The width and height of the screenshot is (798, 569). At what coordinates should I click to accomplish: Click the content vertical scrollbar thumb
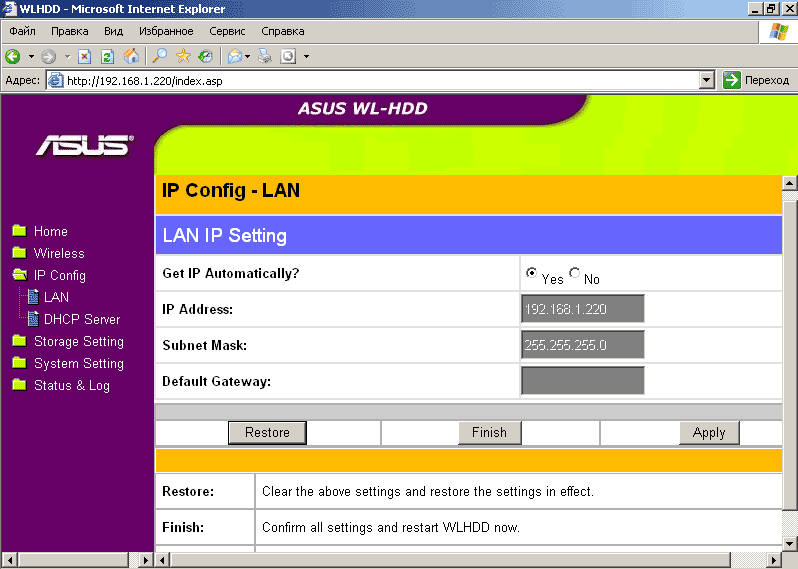pos(789,354)
